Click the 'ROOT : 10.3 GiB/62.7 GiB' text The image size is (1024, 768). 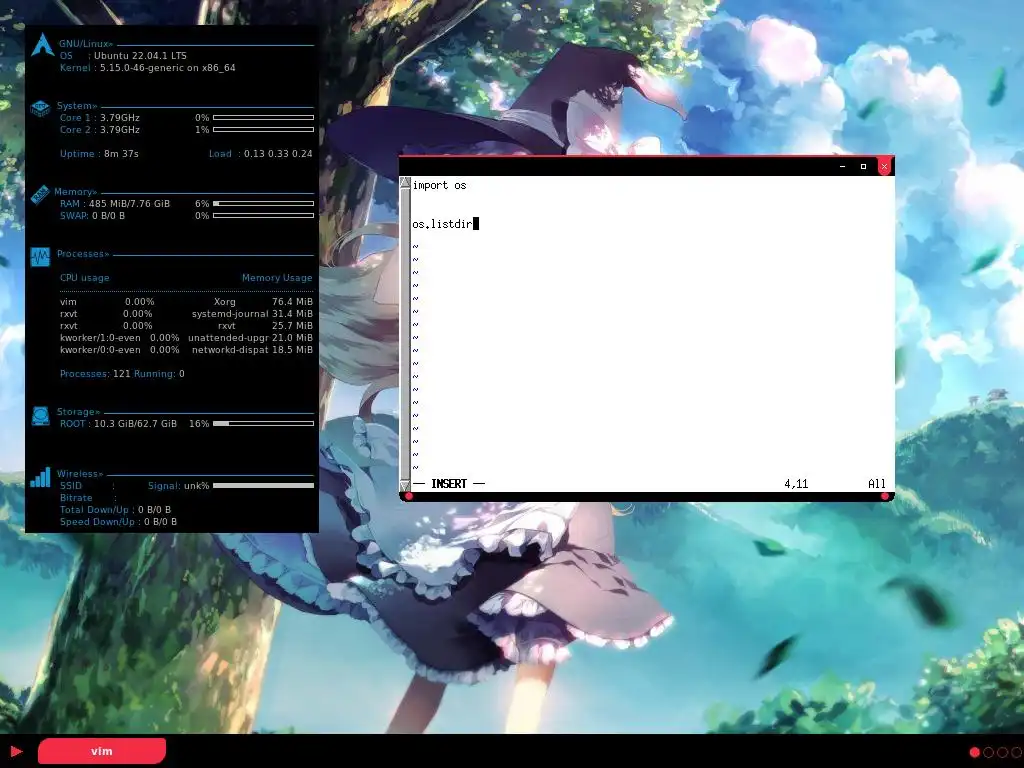coord(118,423)
